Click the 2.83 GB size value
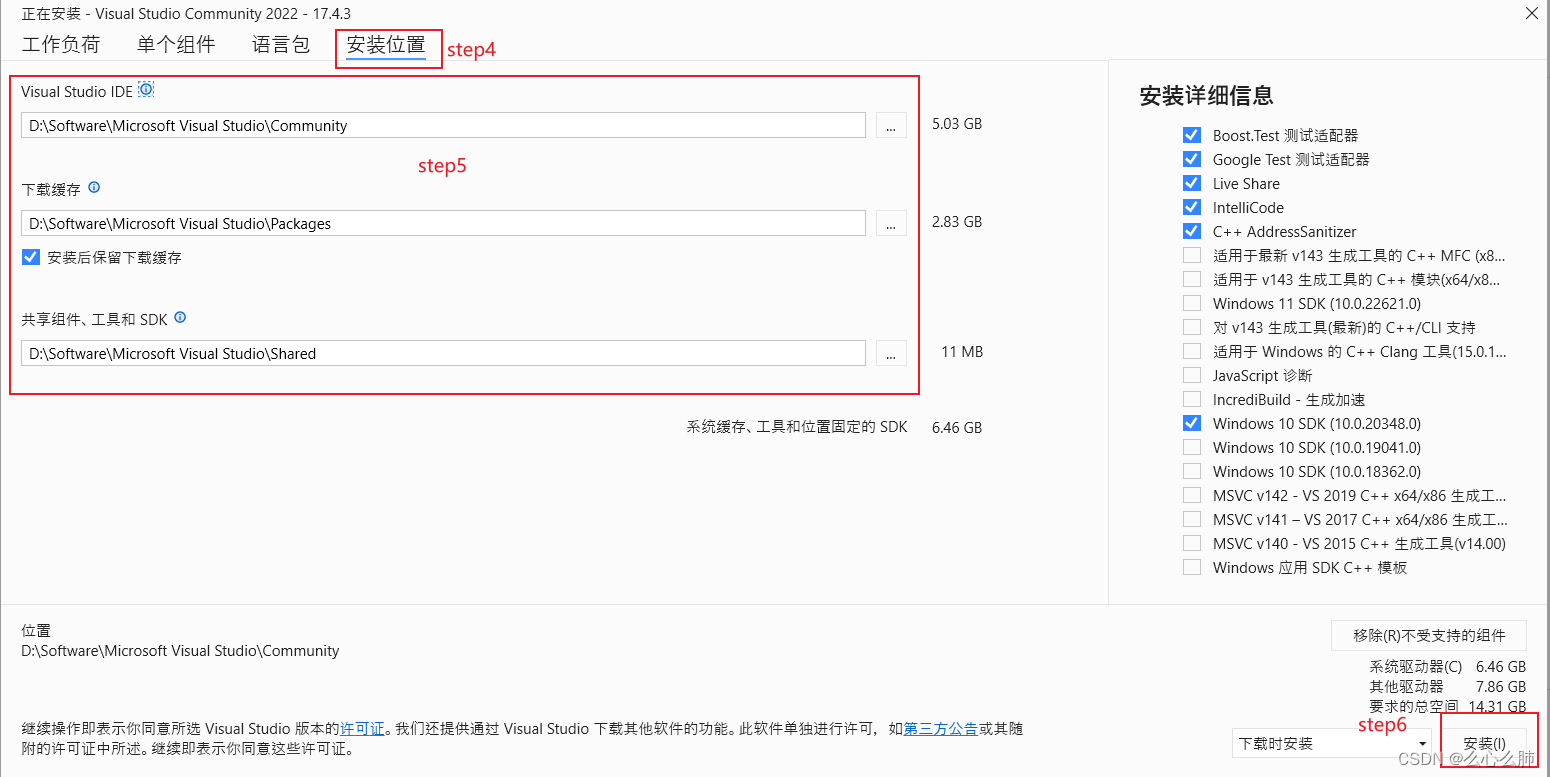 [x=957, y=222]
